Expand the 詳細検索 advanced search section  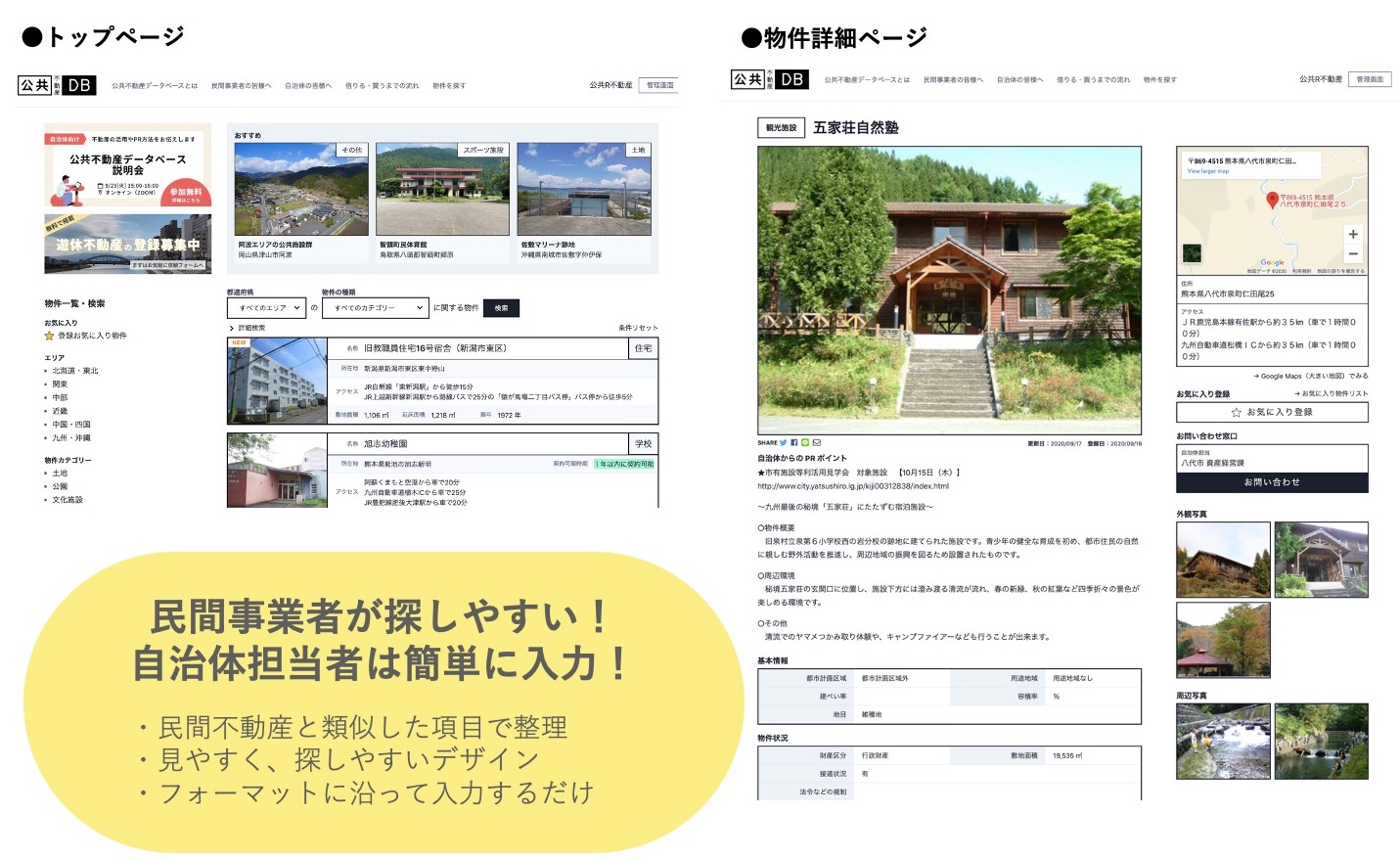click(x=248, y=328)
